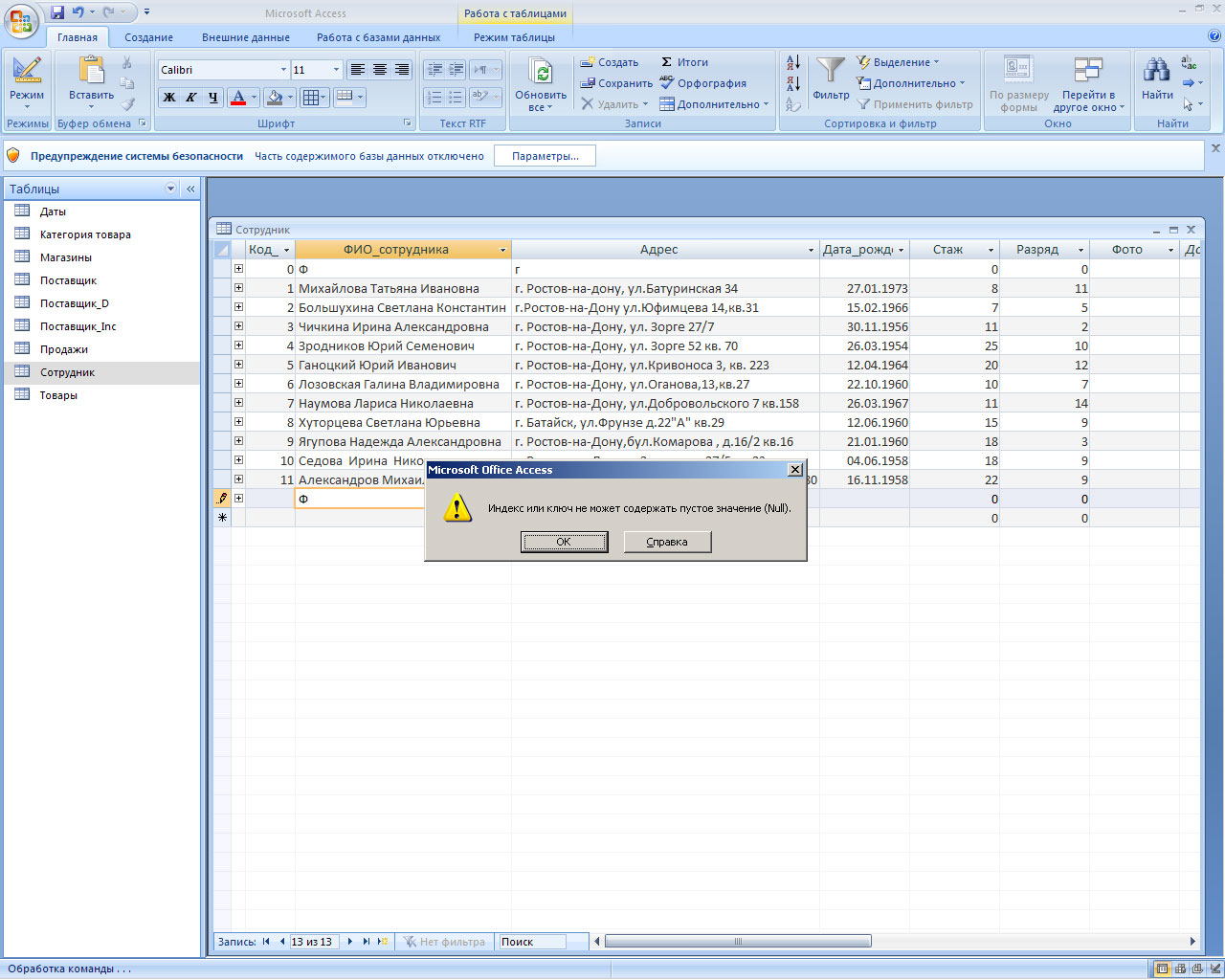Click the Office button logo
Image resolution: width=1225 pixels, height=980 pixels.
tap(21, 21)
